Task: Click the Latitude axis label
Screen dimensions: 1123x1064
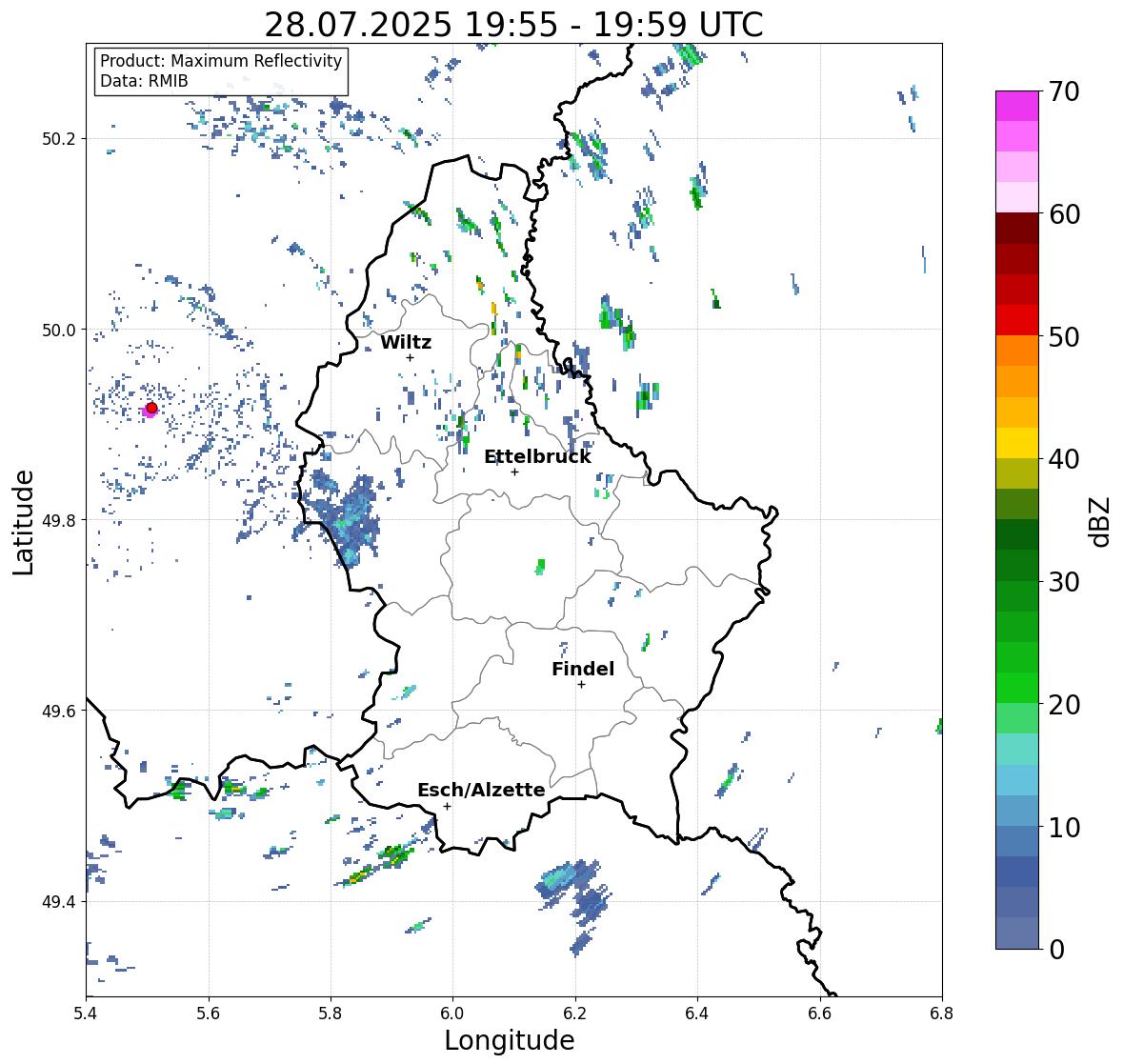Action: 23,522
